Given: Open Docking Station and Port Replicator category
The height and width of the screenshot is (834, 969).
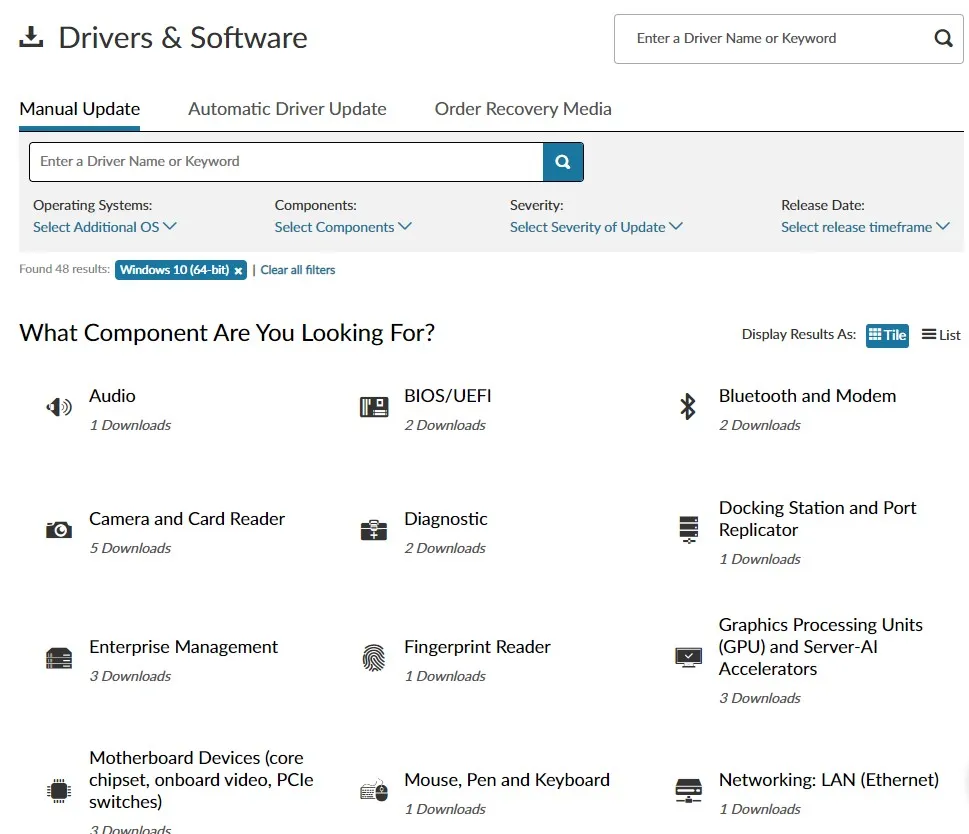Looking at the screenshot, I should click(817, 519).
